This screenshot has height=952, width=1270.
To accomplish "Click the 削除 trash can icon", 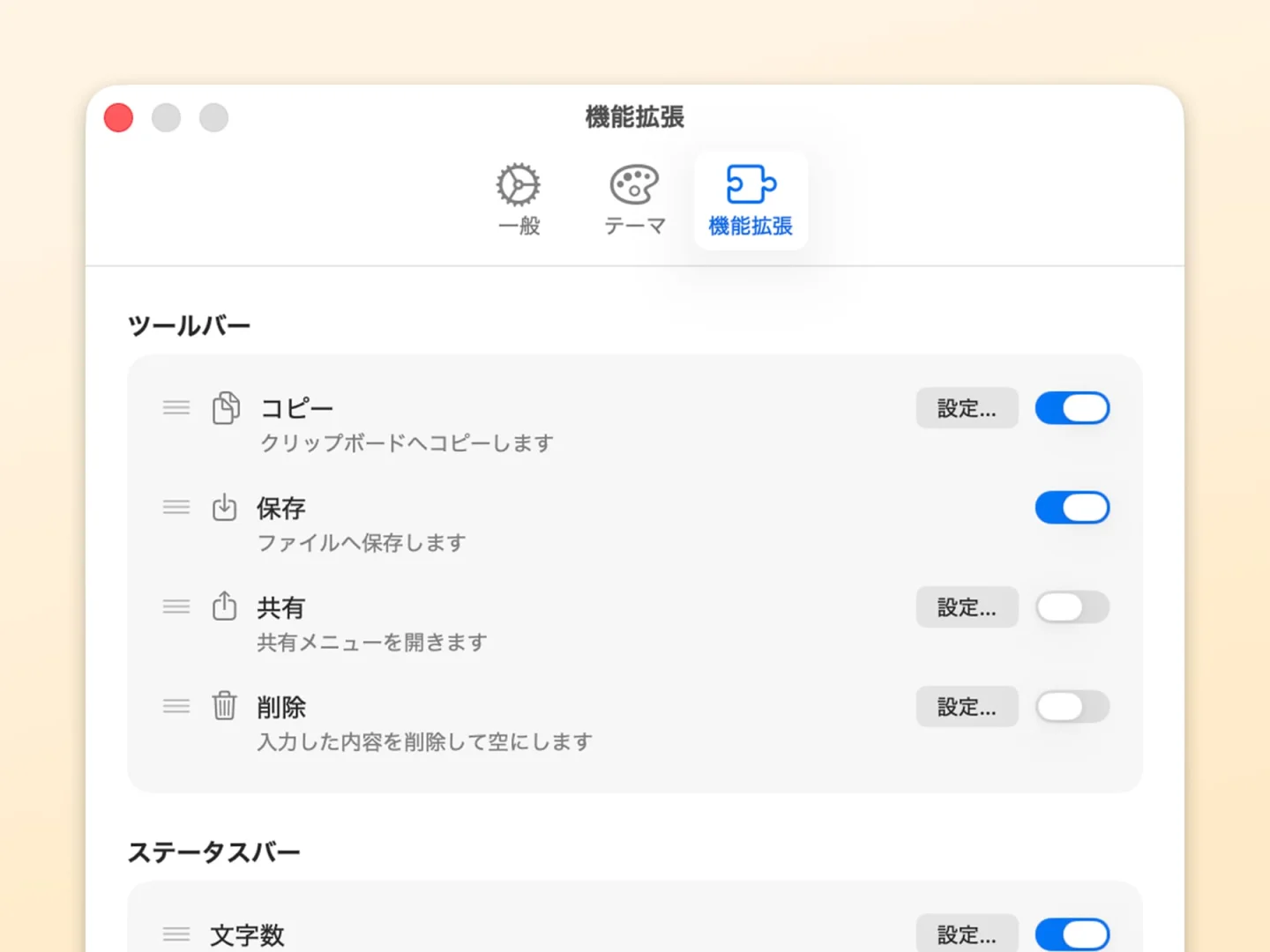I will coord(225,706).
